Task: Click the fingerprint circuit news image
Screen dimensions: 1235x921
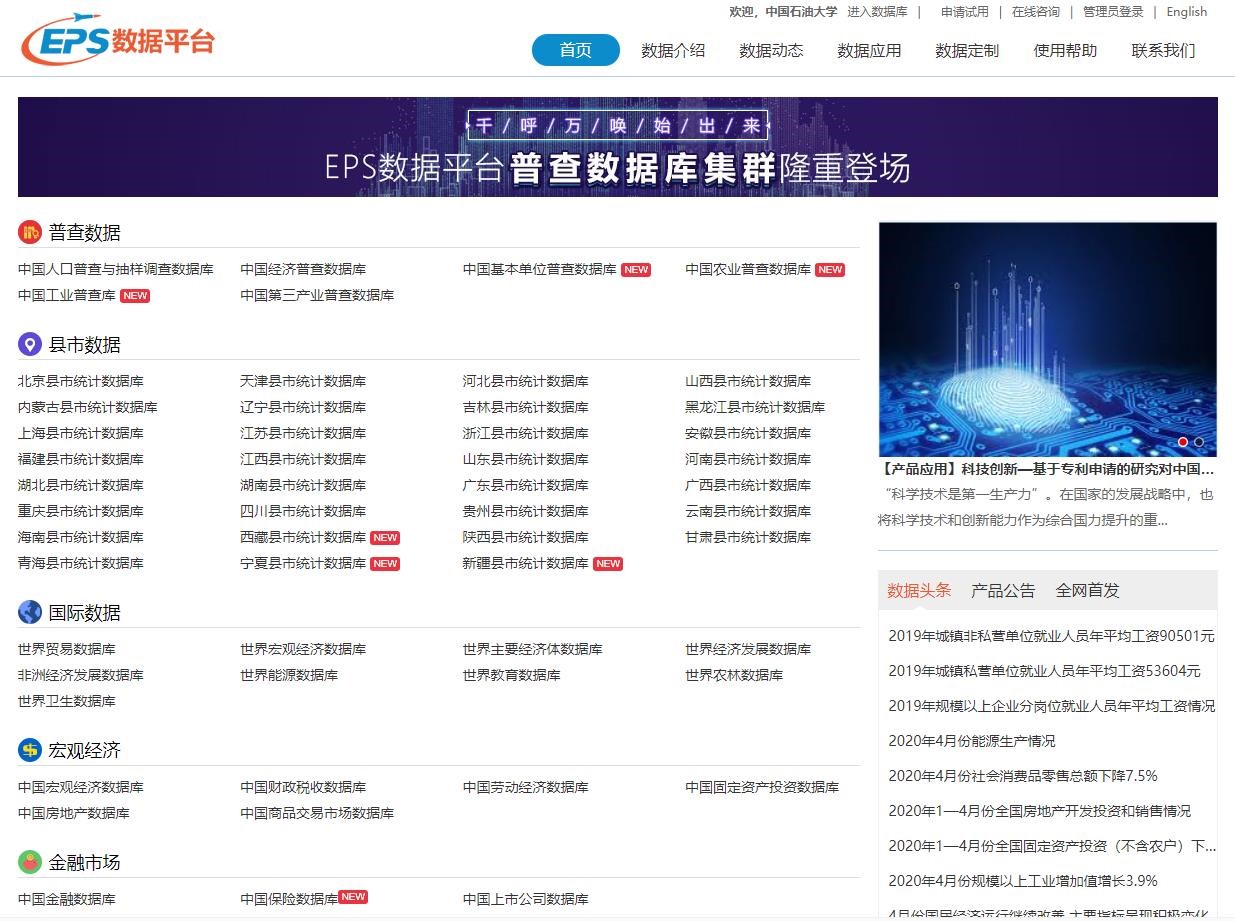Action: point(1047,338)
